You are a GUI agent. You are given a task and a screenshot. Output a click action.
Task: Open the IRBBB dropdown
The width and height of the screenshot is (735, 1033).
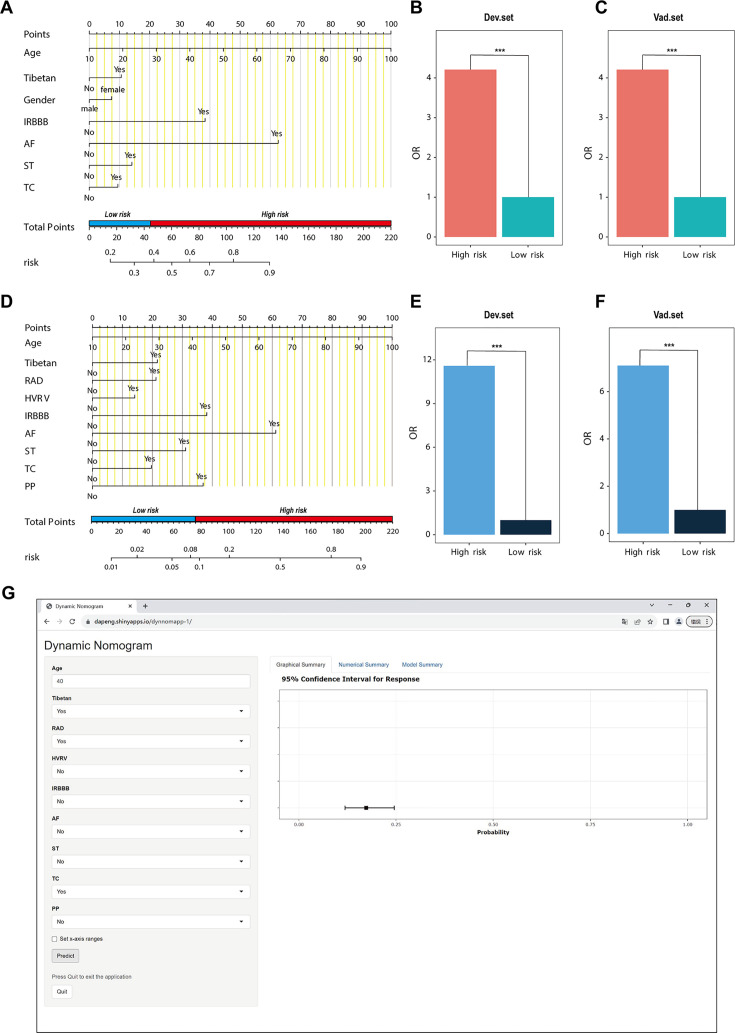coord(151,802)
